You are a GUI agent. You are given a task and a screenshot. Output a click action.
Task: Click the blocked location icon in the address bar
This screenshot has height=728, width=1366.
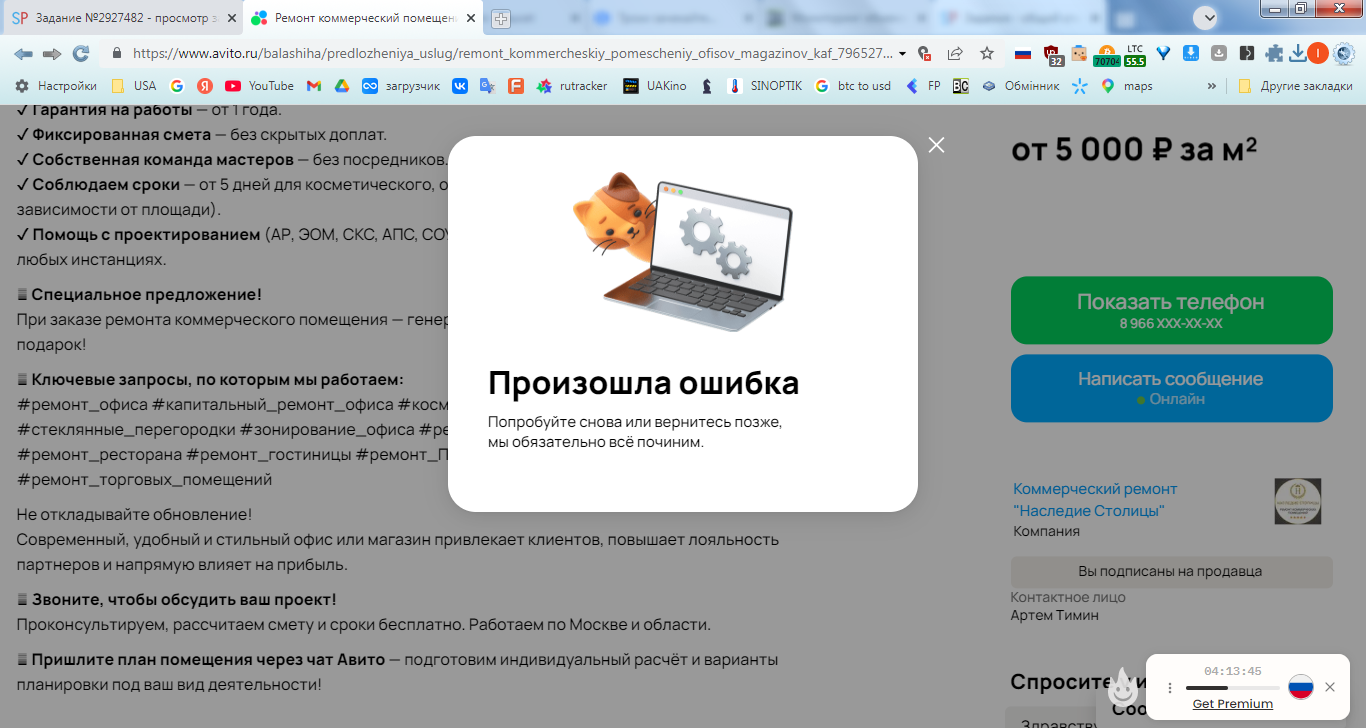point(925,53)
